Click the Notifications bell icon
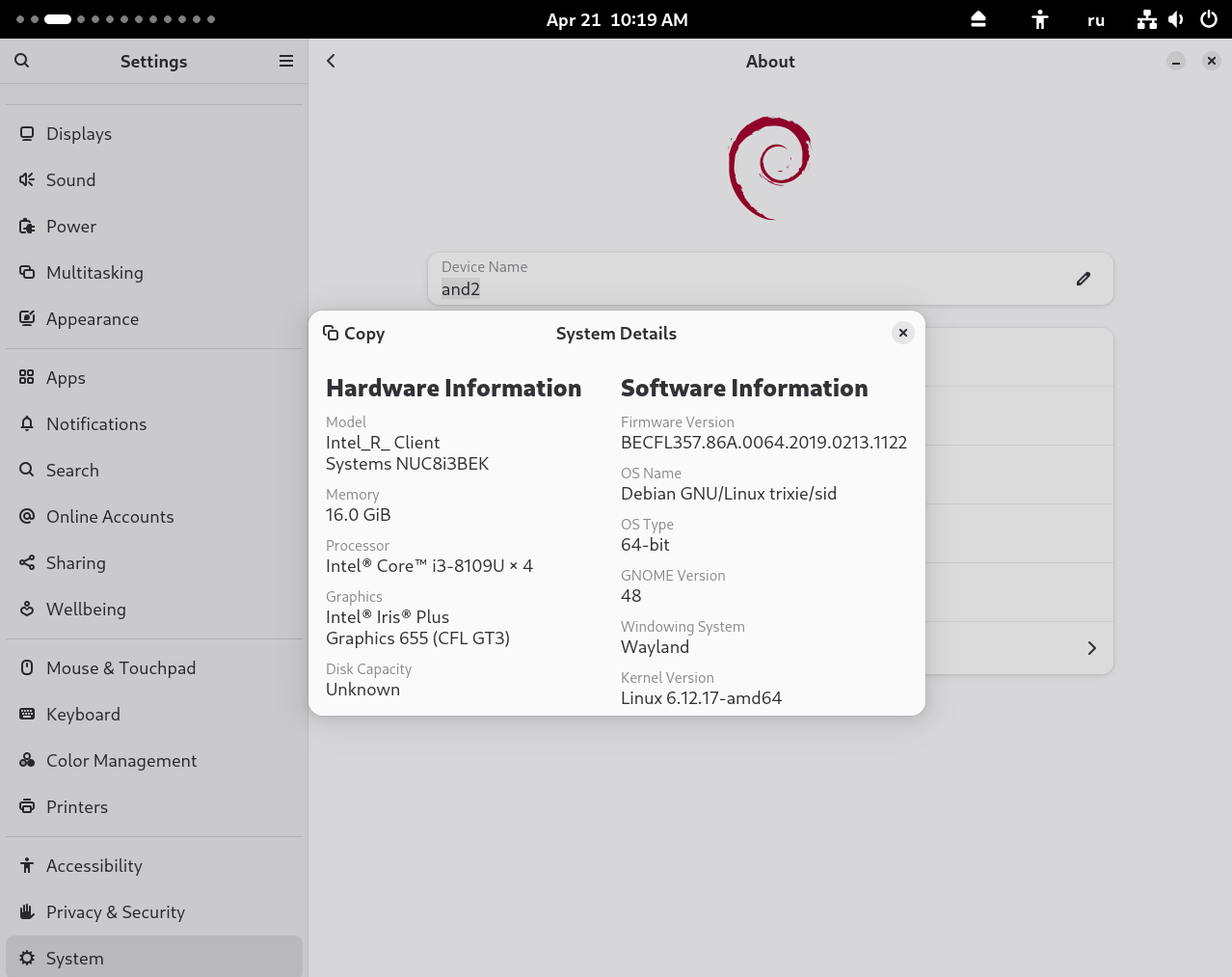Image resolution: width=1232 pixels, height=977 pixels. tap(27, 423)
